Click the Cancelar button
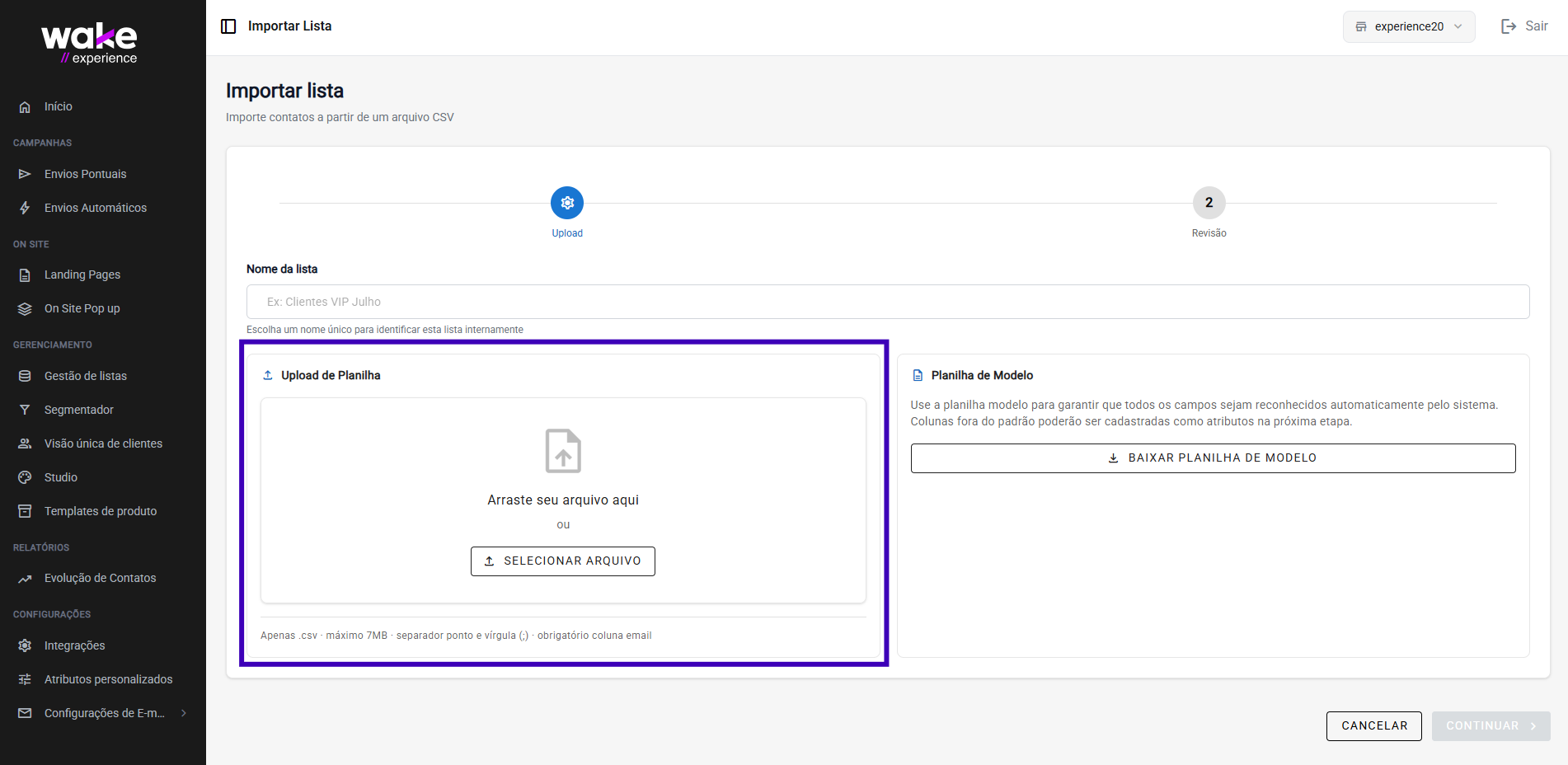The image size is (1568, 765). [1374, 726]
